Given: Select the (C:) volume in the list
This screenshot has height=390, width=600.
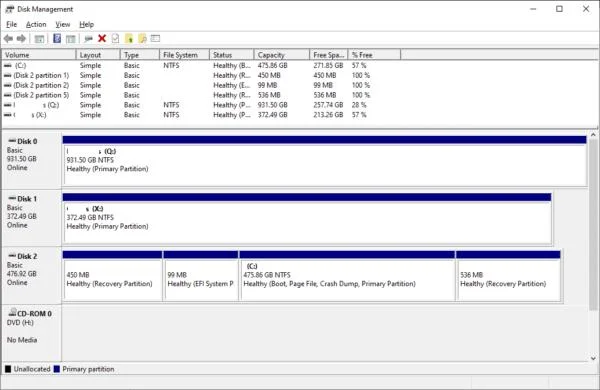Looking at the screenshot, I should click(20, 65).
